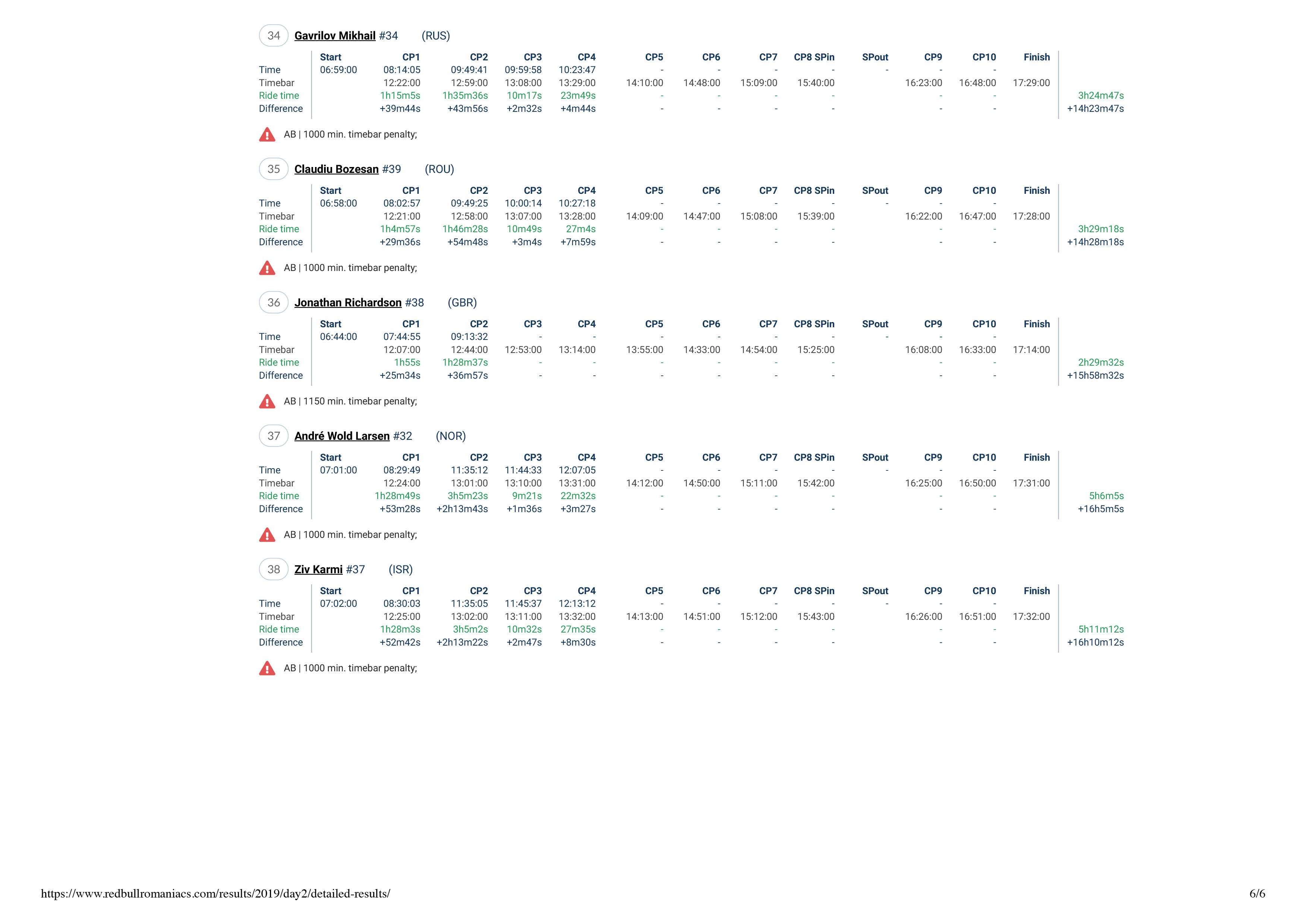Open Ziv Karmi rider link
This screenshot has width=1307, height=924.
[318, 569]
